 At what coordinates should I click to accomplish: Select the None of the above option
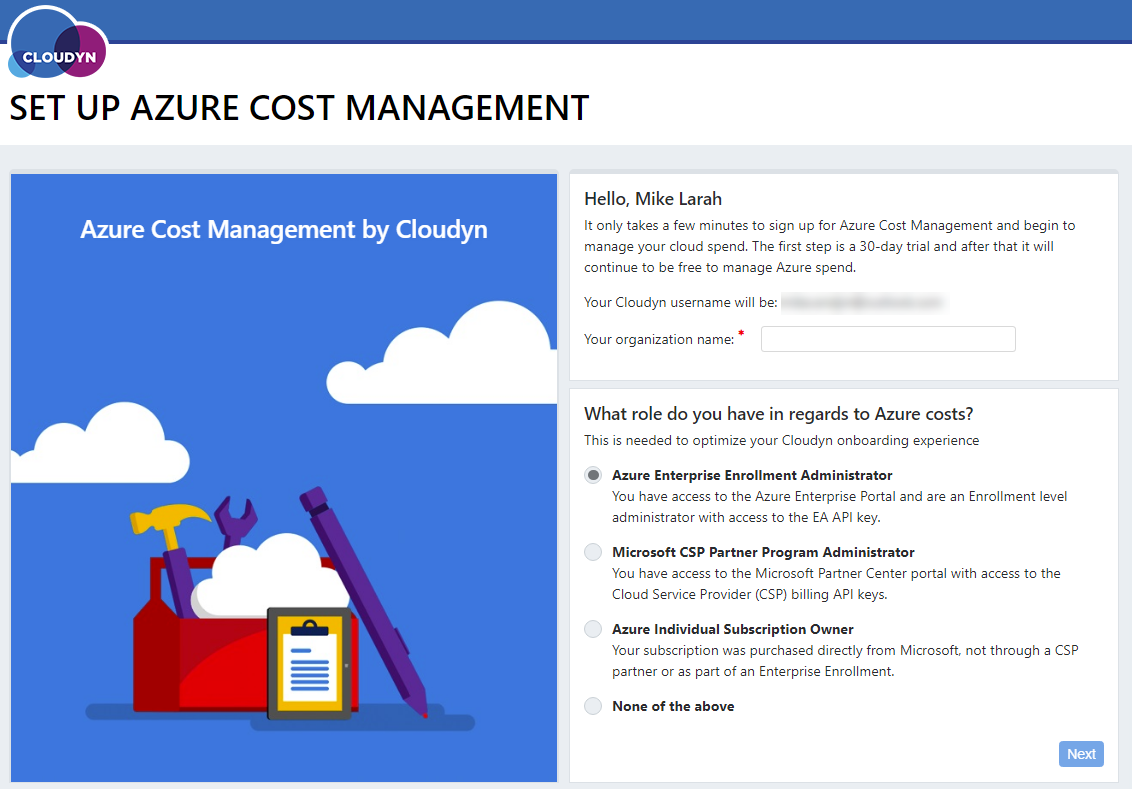click(593, 706)
